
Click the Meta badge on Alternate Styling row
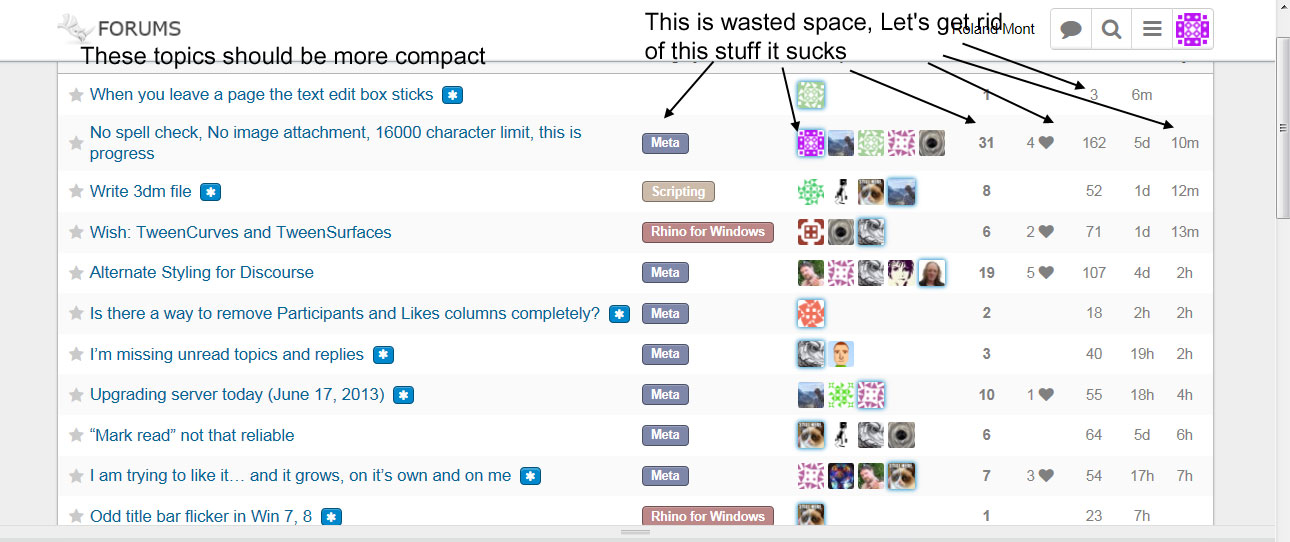click(665, 272)
